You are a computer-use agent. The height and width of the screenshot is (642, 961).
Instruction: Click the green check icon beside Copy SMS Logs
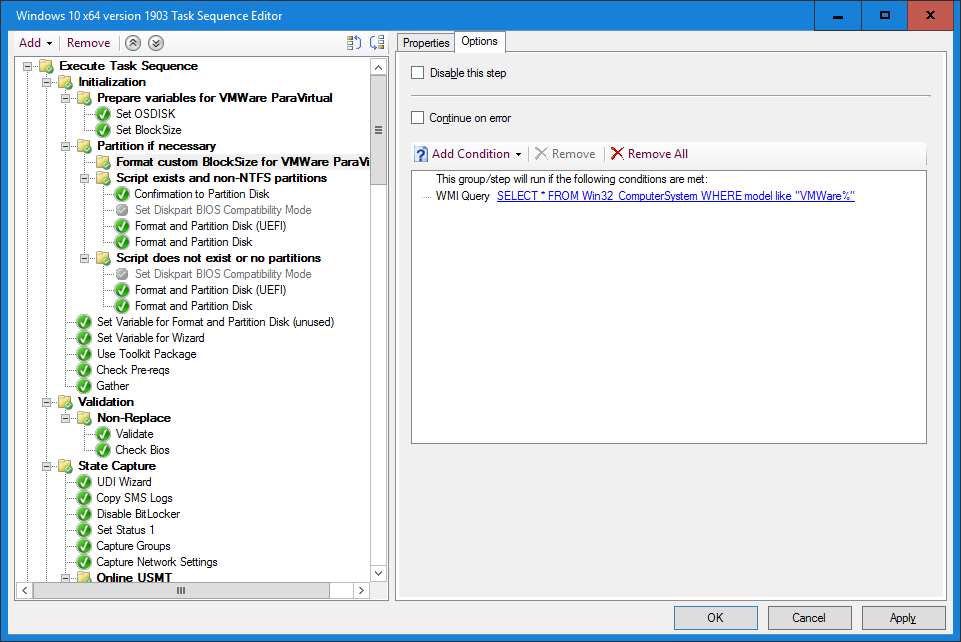click(x=84, y=498)
